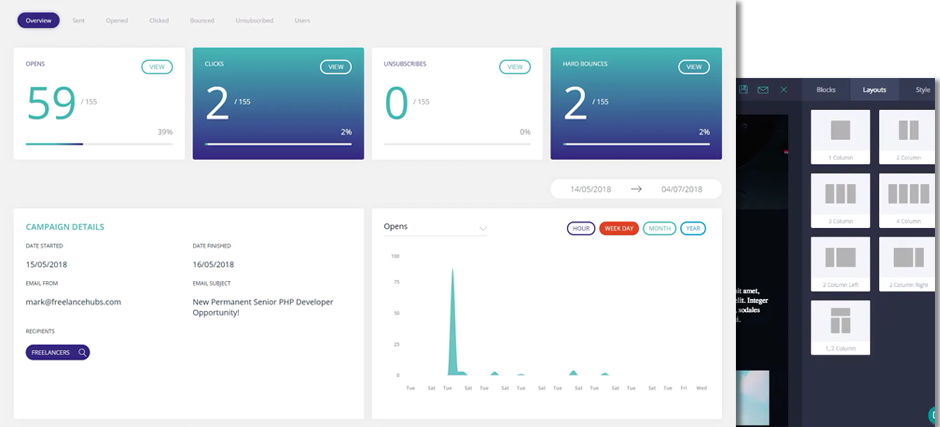This screenshot has height=427, width=940.
Task: Open the Layouts tab in editor panel
Action: (x=874, y=90)
